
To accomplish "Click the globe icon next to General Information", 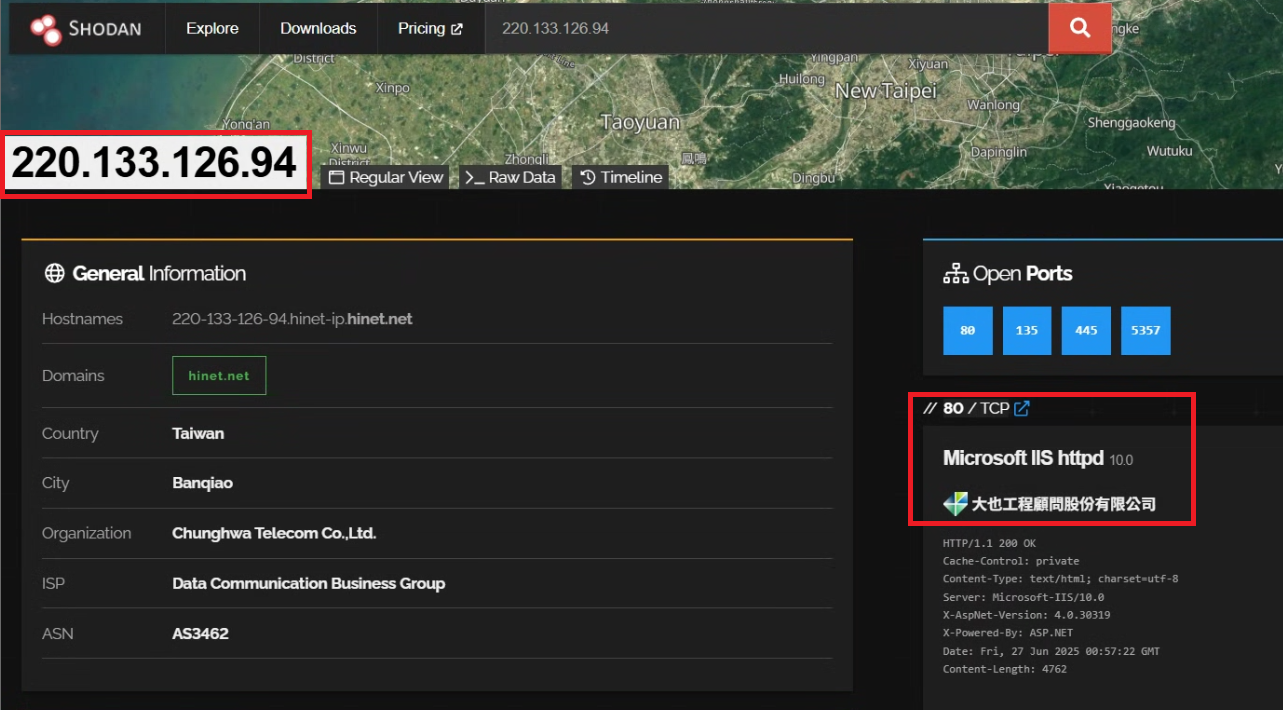I will coord(55,273).
